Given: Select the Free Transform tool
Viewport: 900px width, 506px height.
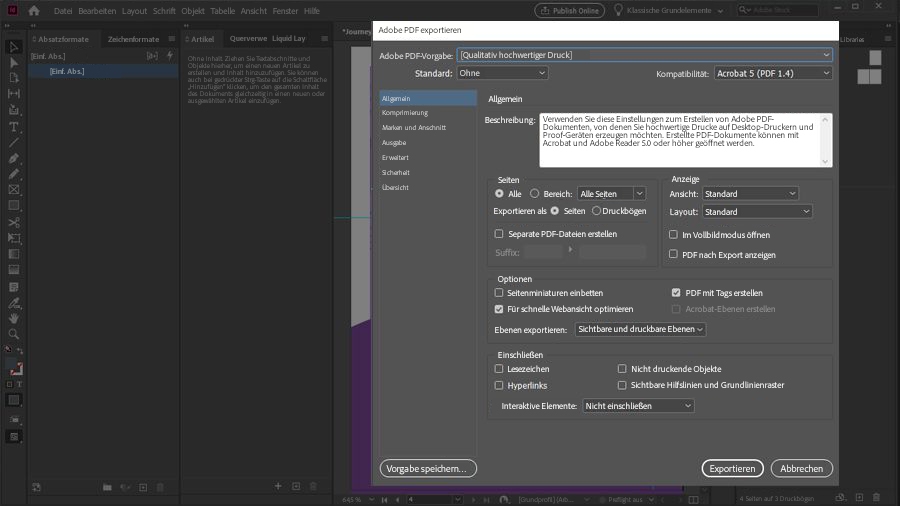Looking at the screenshot, I should coord(14,238).
